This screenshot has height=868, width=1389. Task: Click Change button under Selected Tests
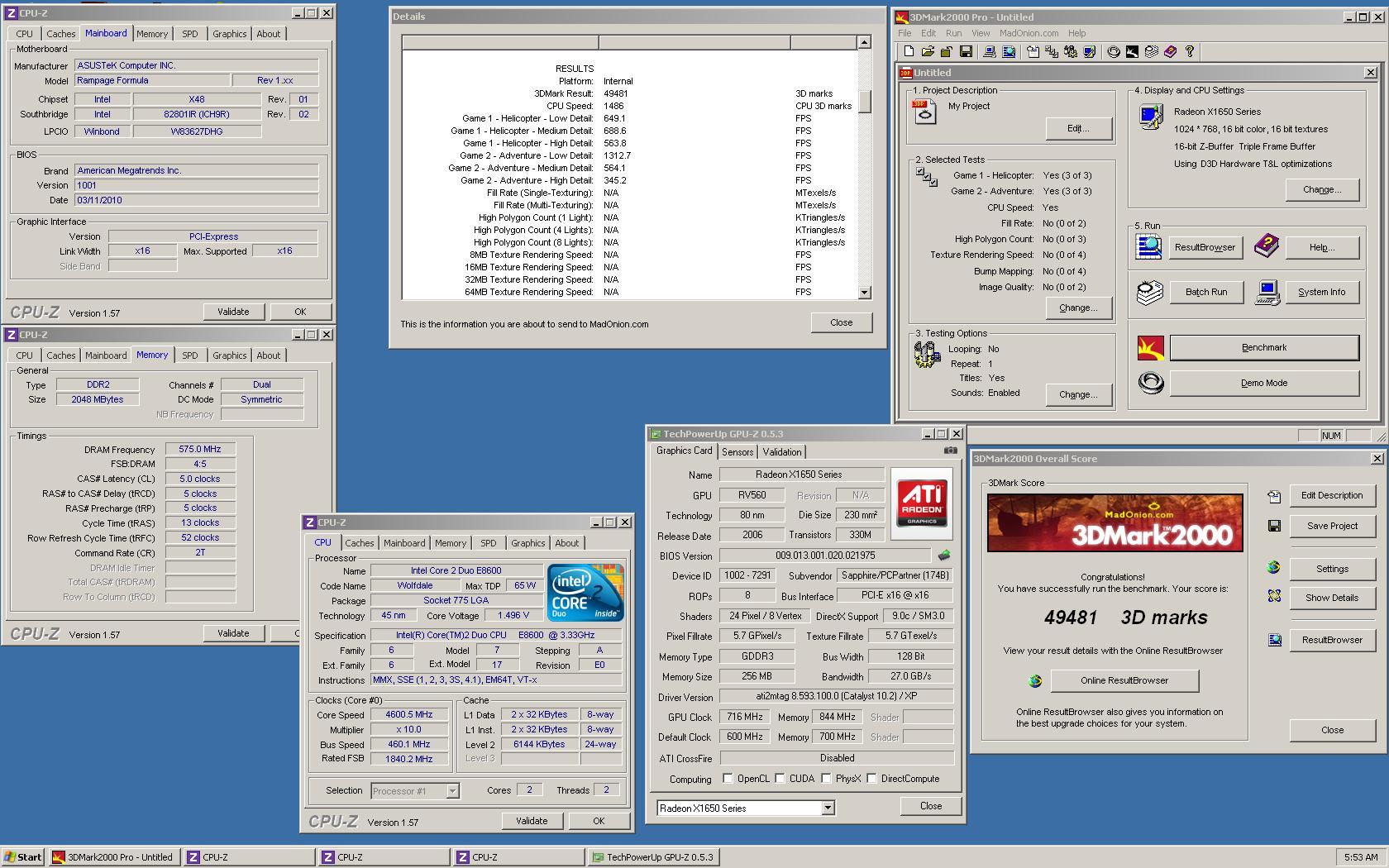pos(1078,308)
